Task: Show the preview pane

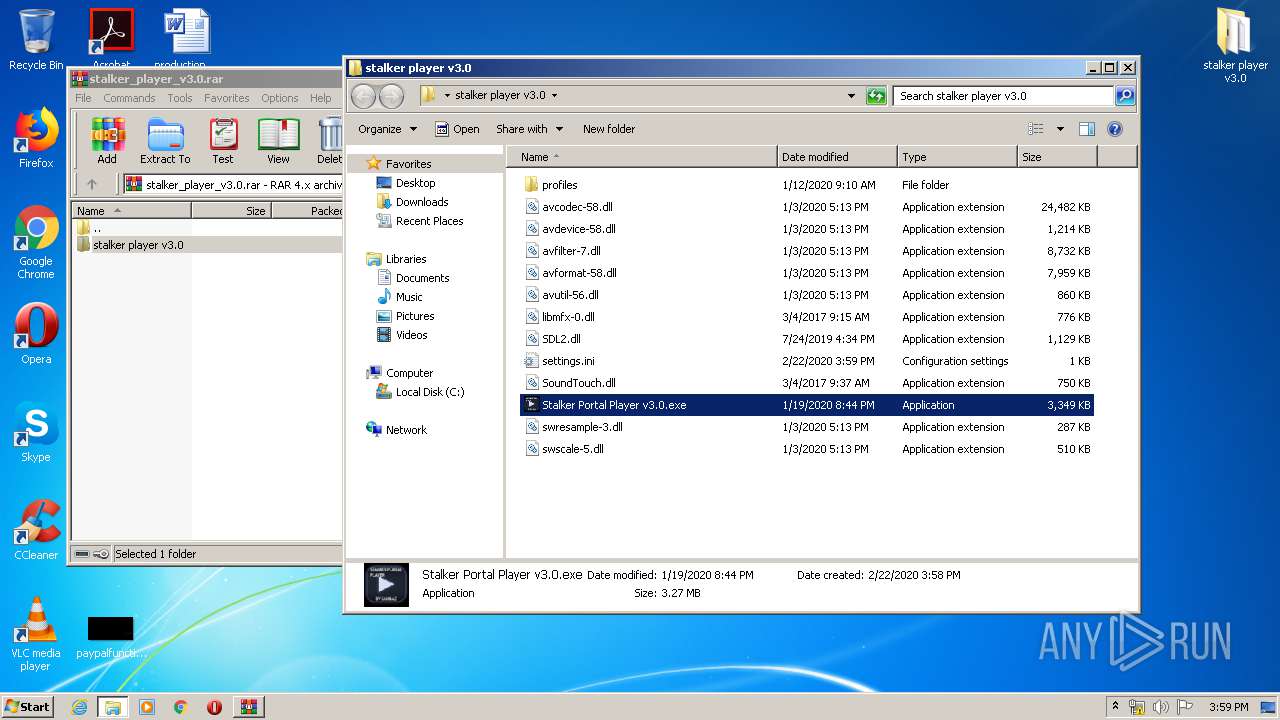Action: tap(1087, 129)
